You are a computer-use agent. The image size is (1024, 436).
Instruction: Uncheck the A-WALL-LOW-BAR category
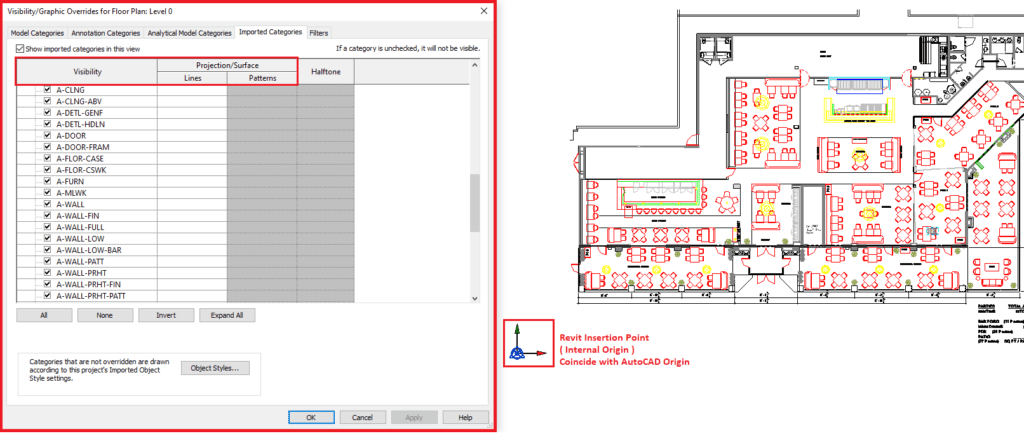(x=46, y=250)
